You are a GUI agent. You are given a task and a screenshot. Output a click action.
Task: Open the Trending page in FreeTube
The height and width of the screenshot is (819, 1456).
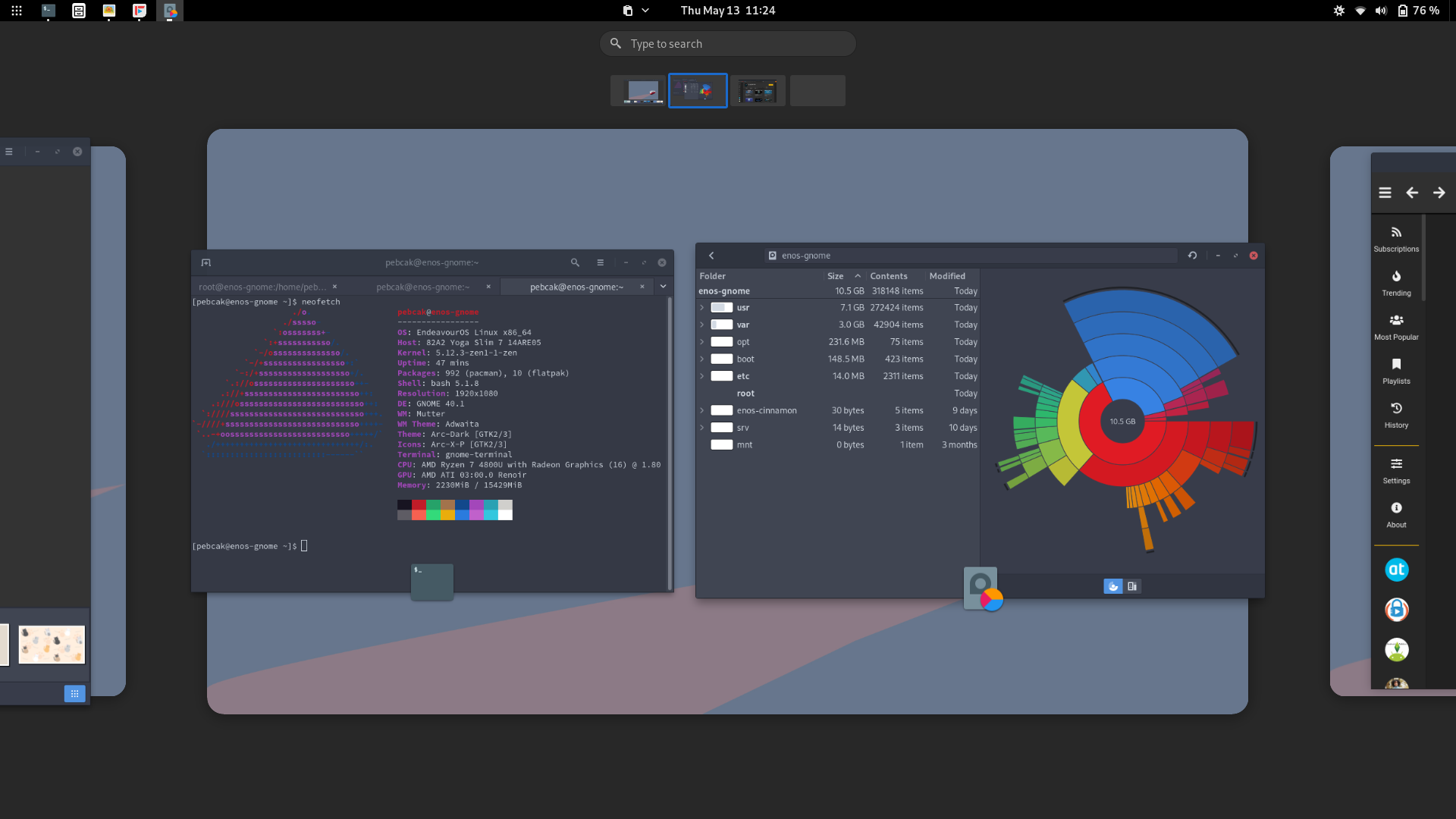click(x=1396, y=282)
